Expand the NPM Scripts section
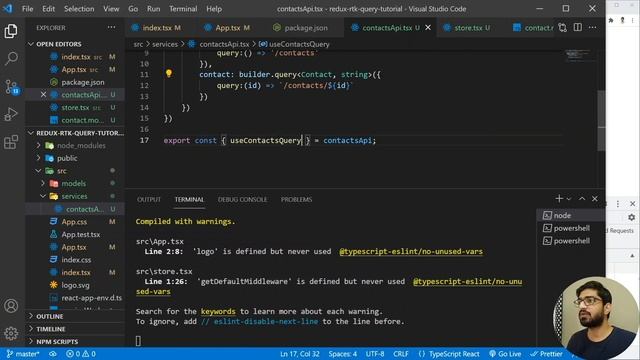Screen dimensions: 640x360 click(75, 342)
